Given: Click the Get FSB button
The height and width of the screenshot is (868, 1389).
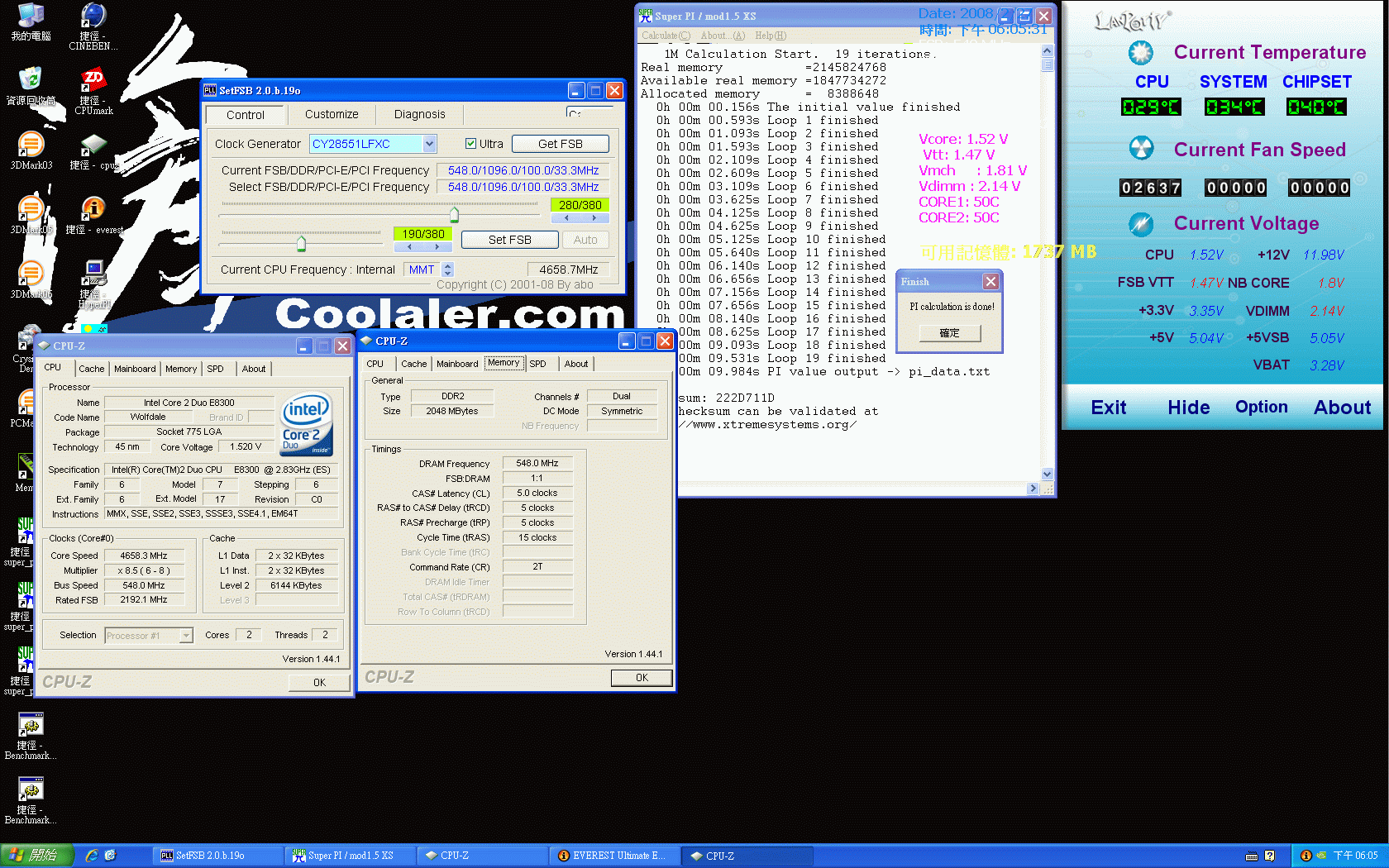Looking at the screenshot, I should [x=561, y=144].
